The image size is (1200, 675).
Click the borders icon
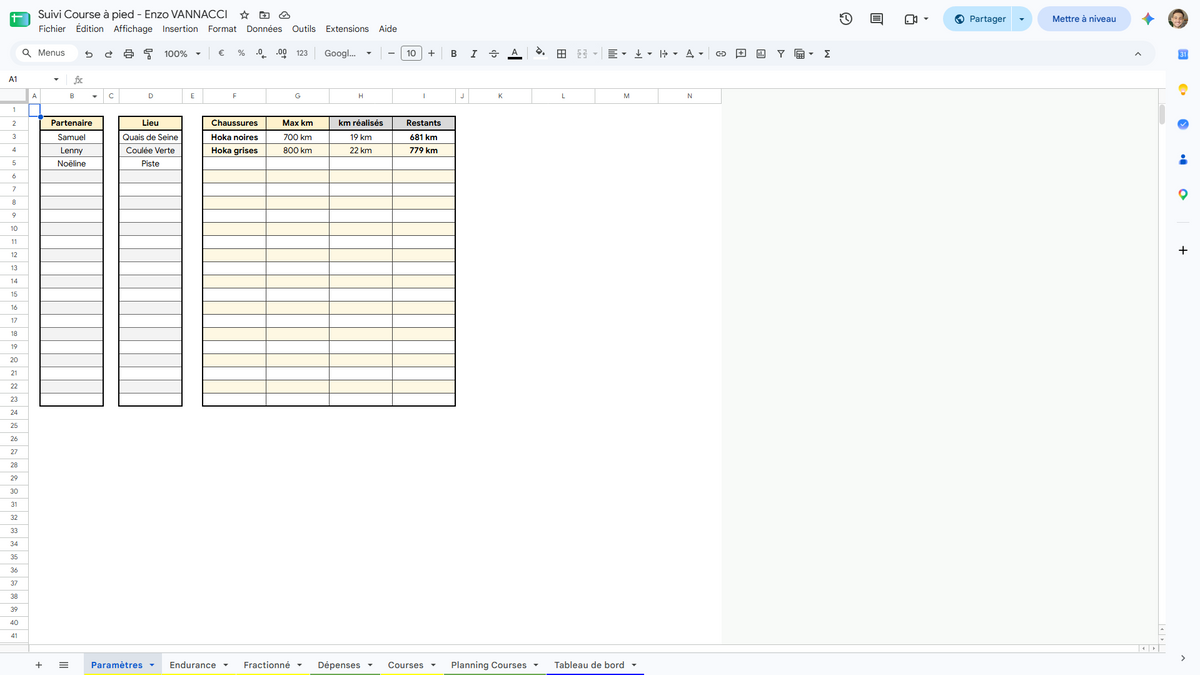(x=561, y=54)
